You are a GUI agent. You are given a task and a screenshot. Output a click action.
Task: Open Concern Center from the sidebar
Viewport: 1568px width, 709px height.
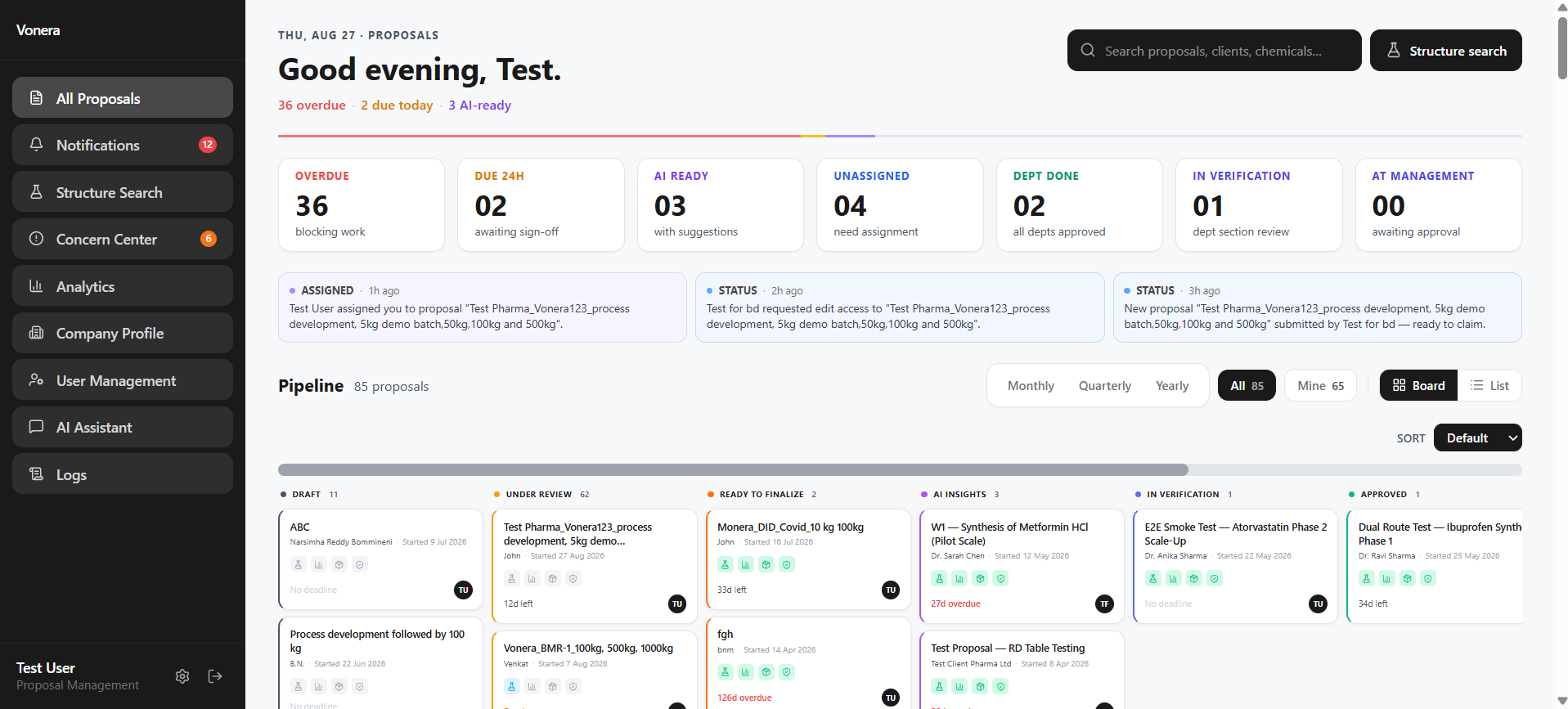pyautogui.click(x=123, y=239)
